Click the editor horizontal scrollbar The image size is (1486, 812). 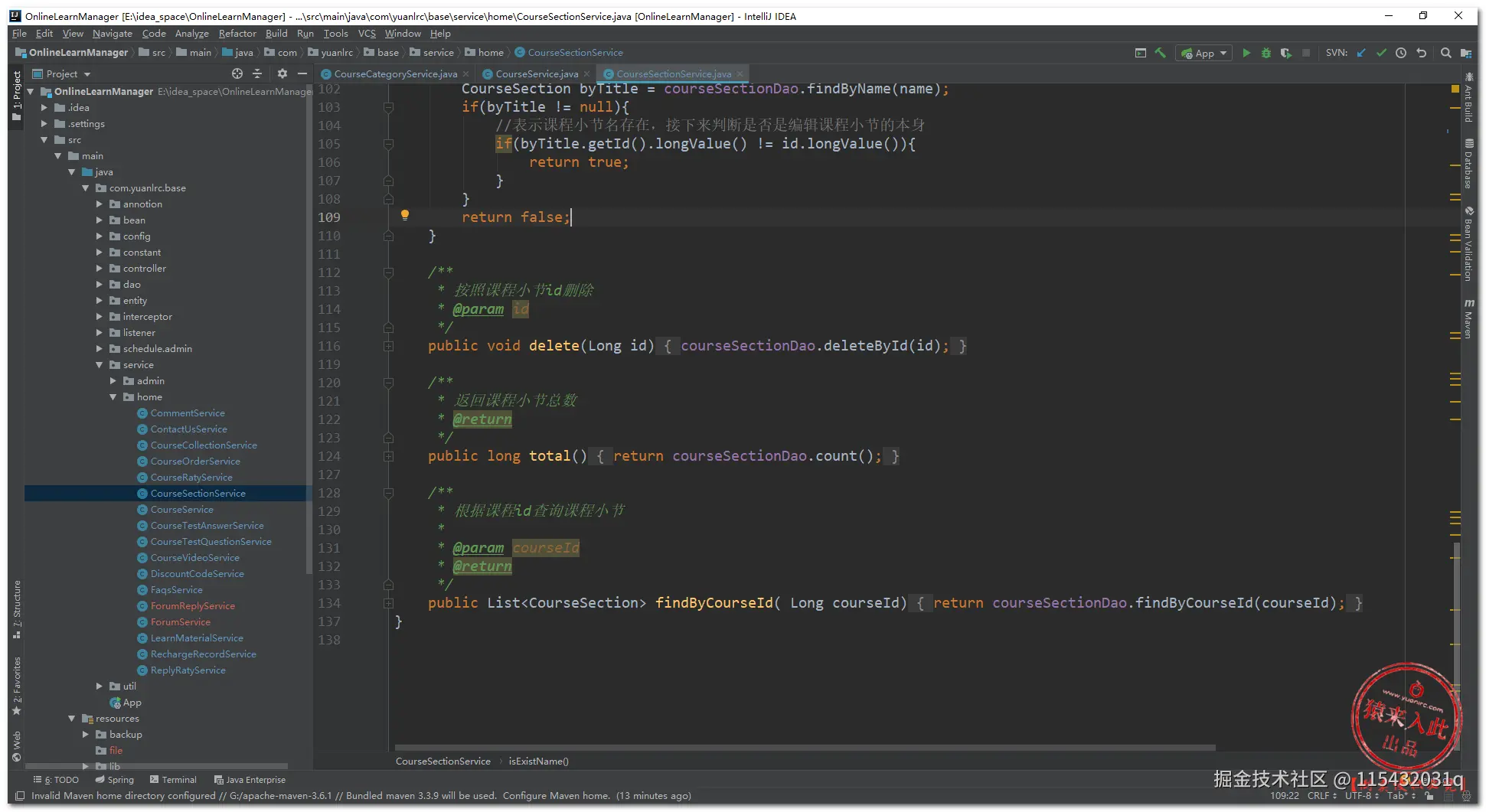(x=804, y=748)
